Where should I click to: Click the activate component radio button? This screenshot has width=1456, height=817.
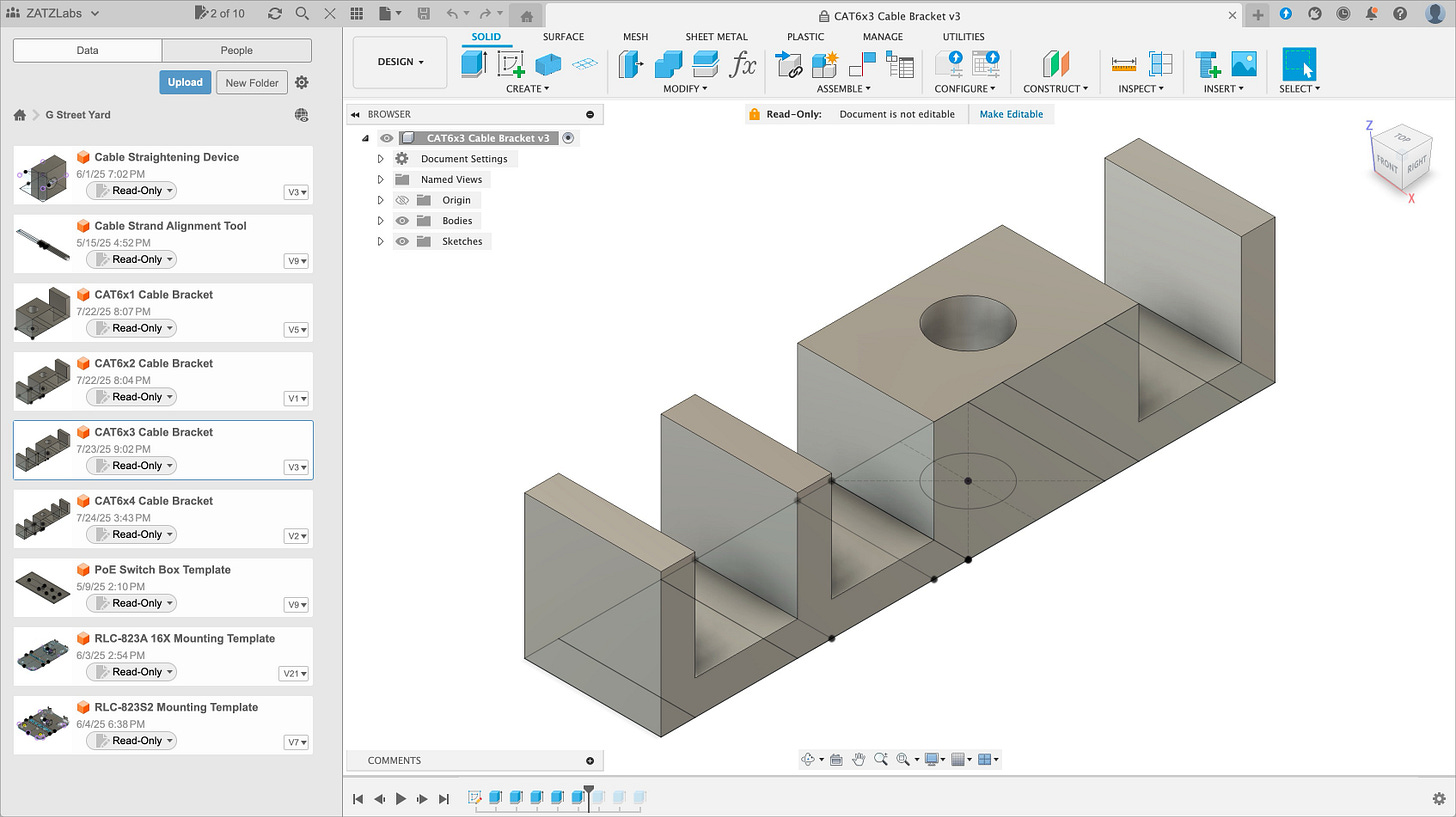coord(568,138)
